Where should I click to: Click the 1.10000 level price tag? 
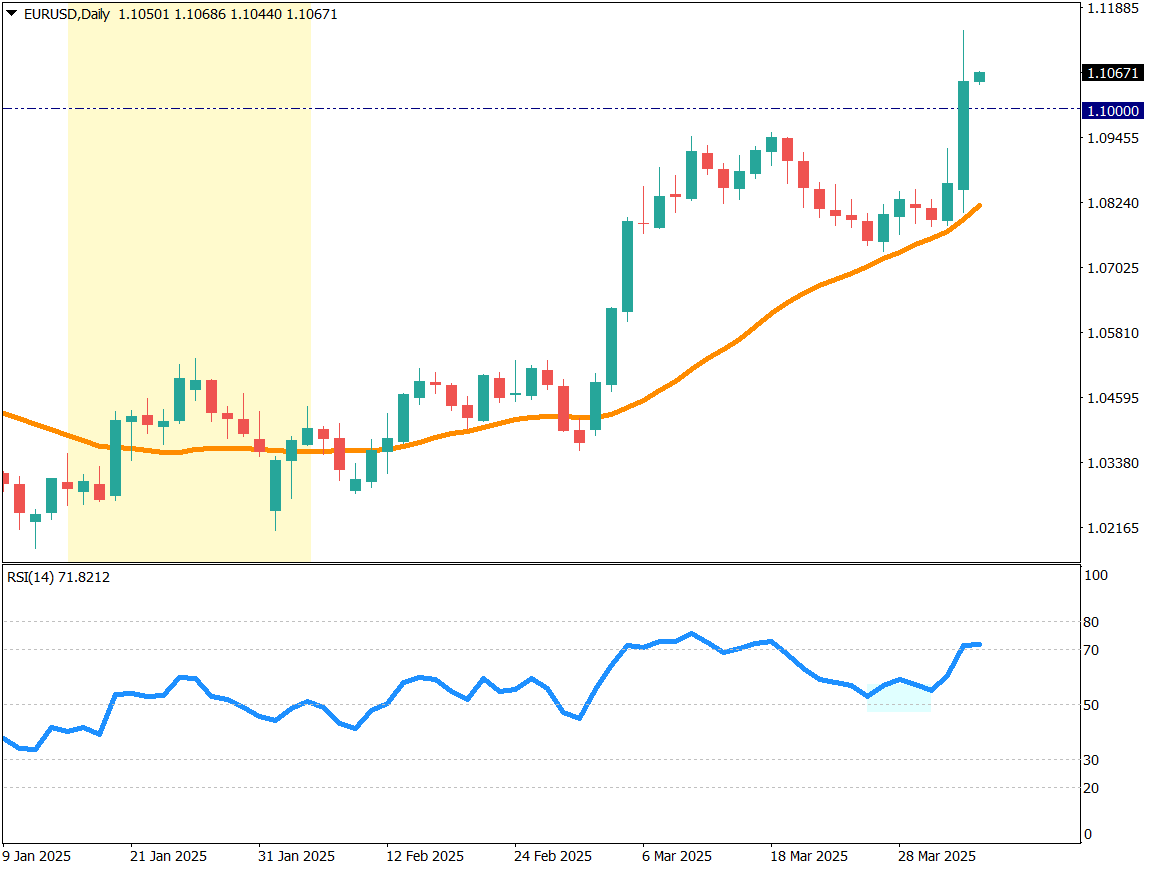click(1113, 110)
